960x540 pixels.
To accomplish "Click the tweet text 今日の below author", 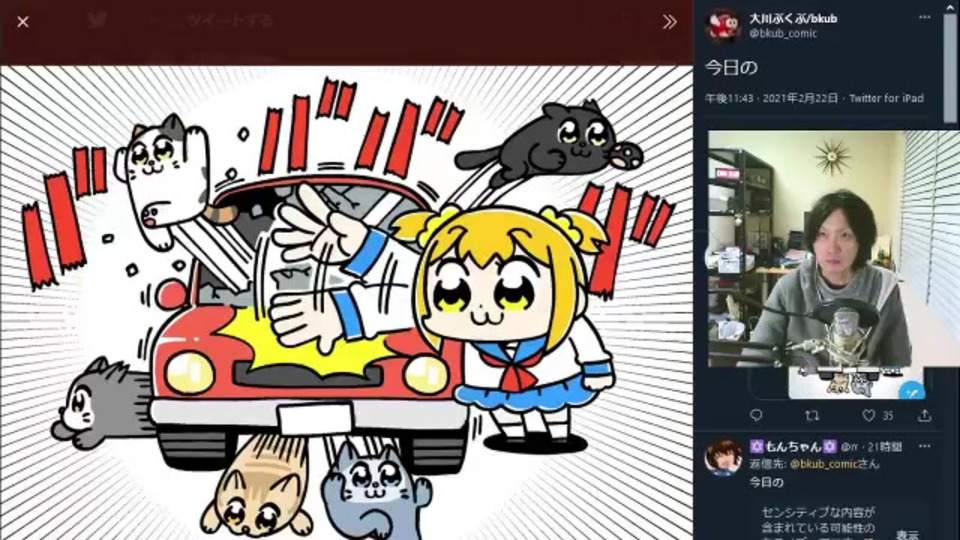I will pos(731,67).
